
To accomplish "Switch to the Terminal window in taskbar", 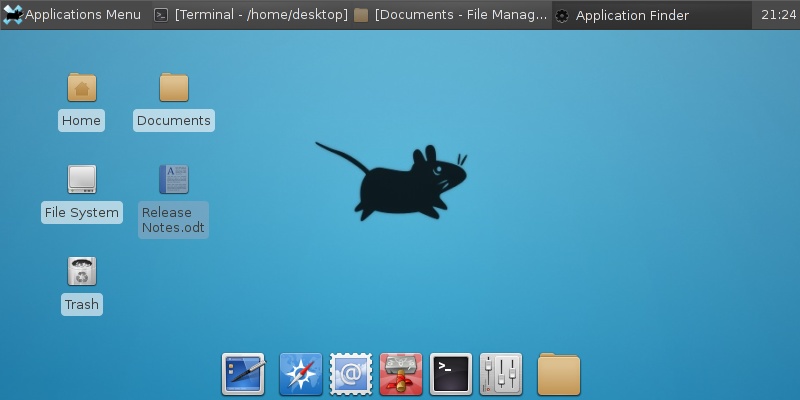I will coord(250,15).
